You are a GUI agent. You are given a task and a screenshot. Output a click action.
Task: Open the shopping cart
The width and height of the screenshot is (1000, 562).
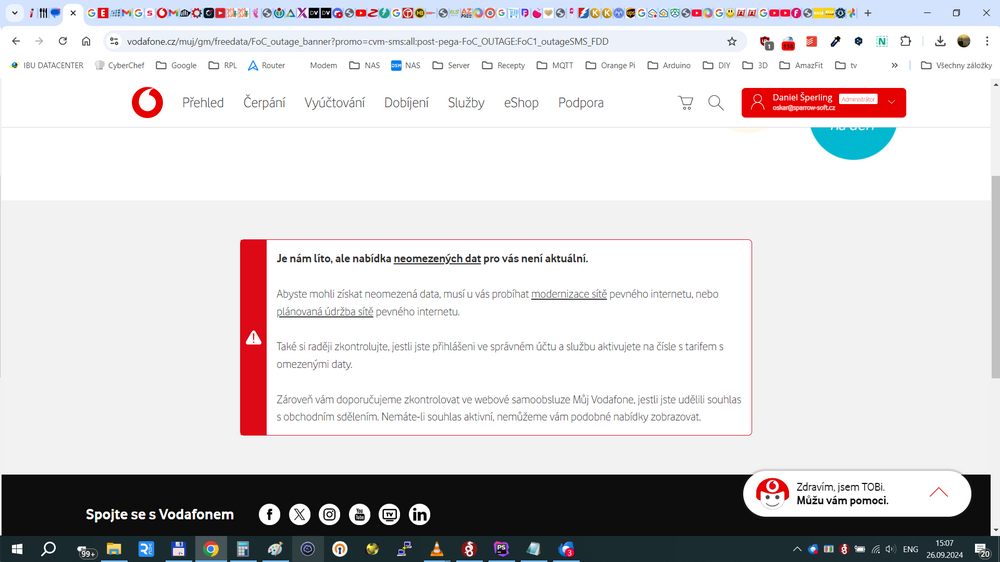pyautogui.click(x=686, y=103)
